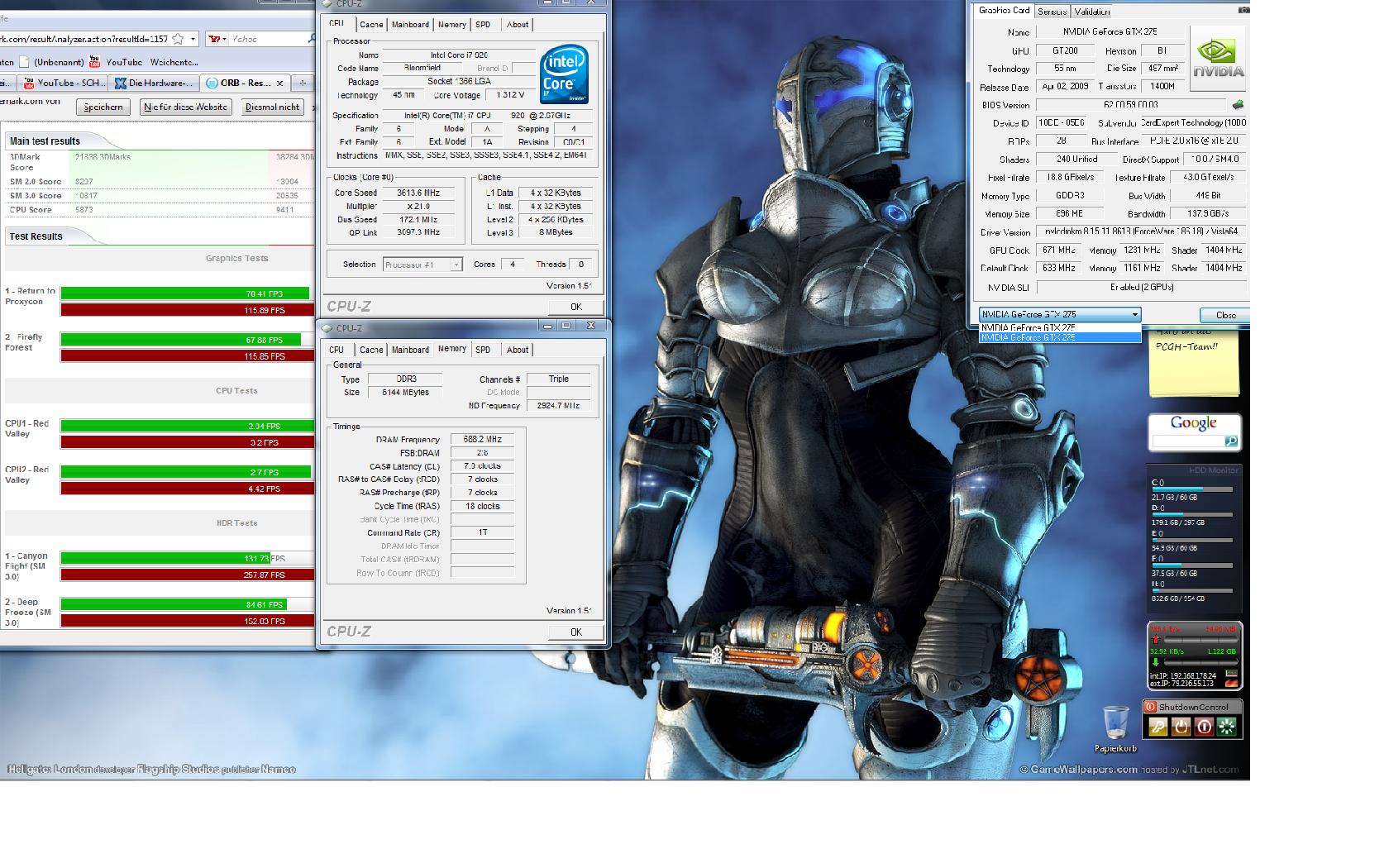Click OK in the bottom CPU-Z memory window
Image resolution: width=1389 pixels, height=868 pixels.
tap(576, 632)
